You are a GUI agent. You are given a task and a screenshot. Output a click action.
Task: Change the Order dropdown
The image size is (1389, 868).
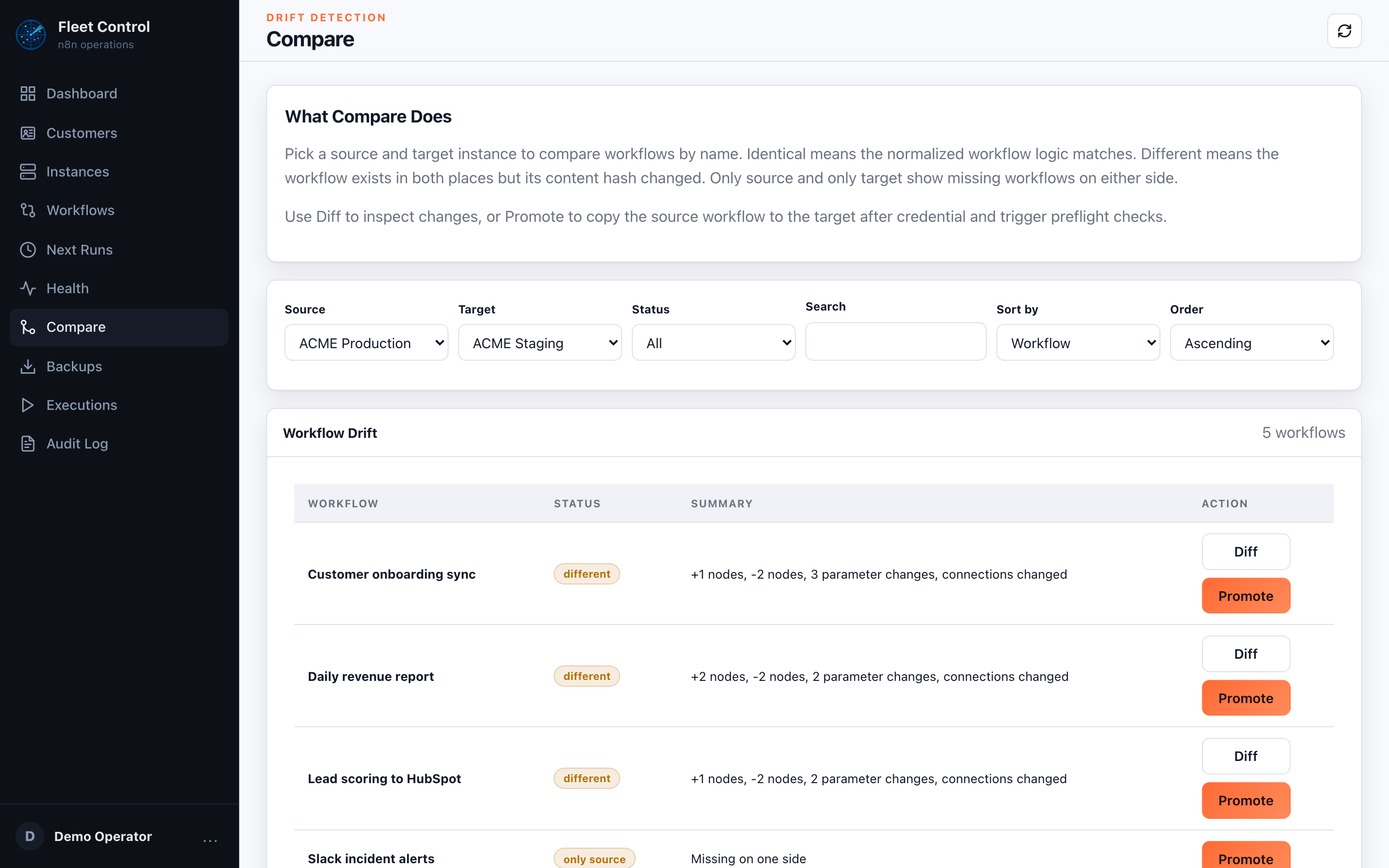point(1252,343)
